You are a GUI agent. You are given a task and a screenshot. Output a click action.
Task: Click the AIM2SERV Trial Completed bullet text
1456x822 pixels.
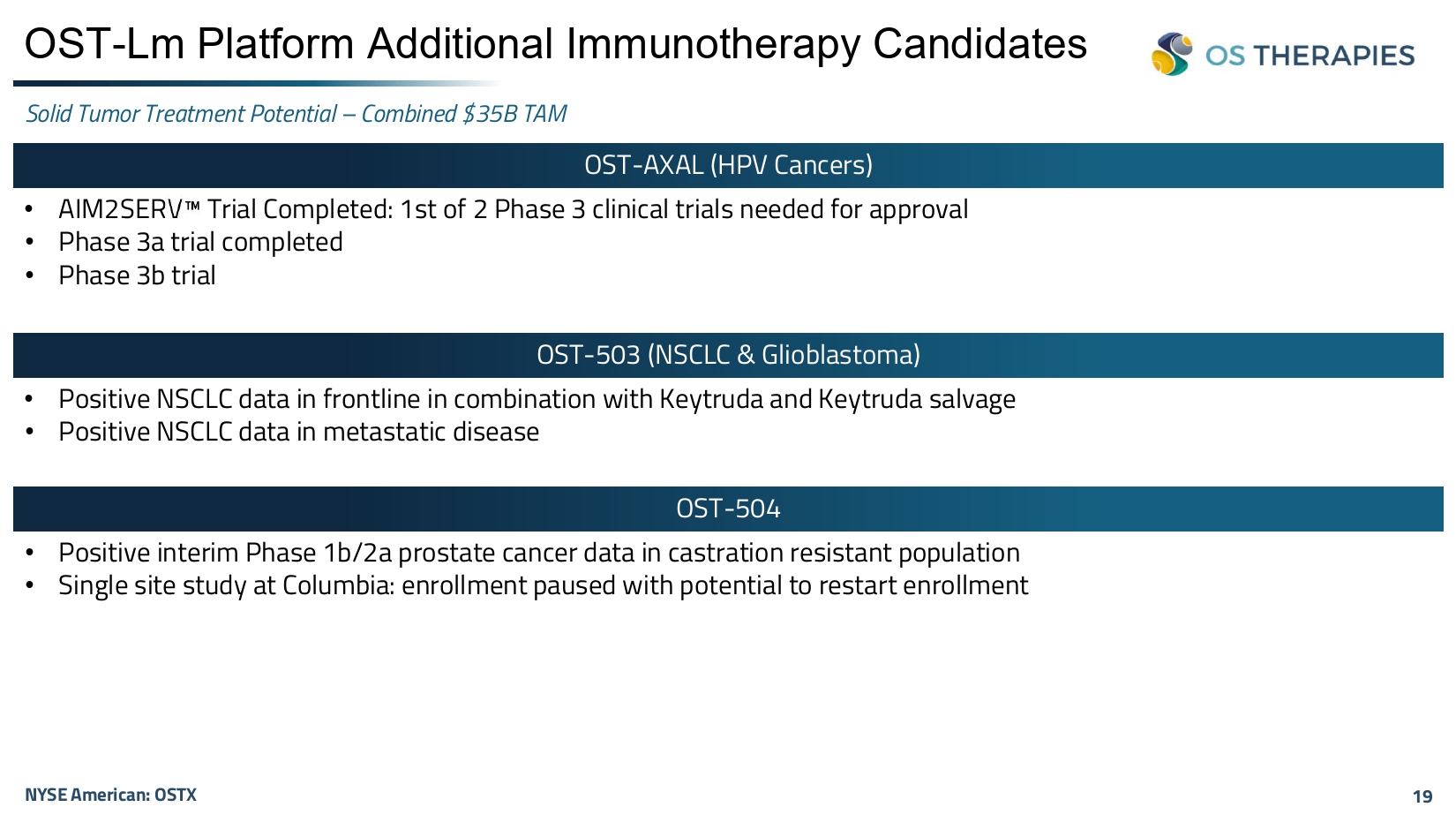pyautogui.click(x=513, y=209)
